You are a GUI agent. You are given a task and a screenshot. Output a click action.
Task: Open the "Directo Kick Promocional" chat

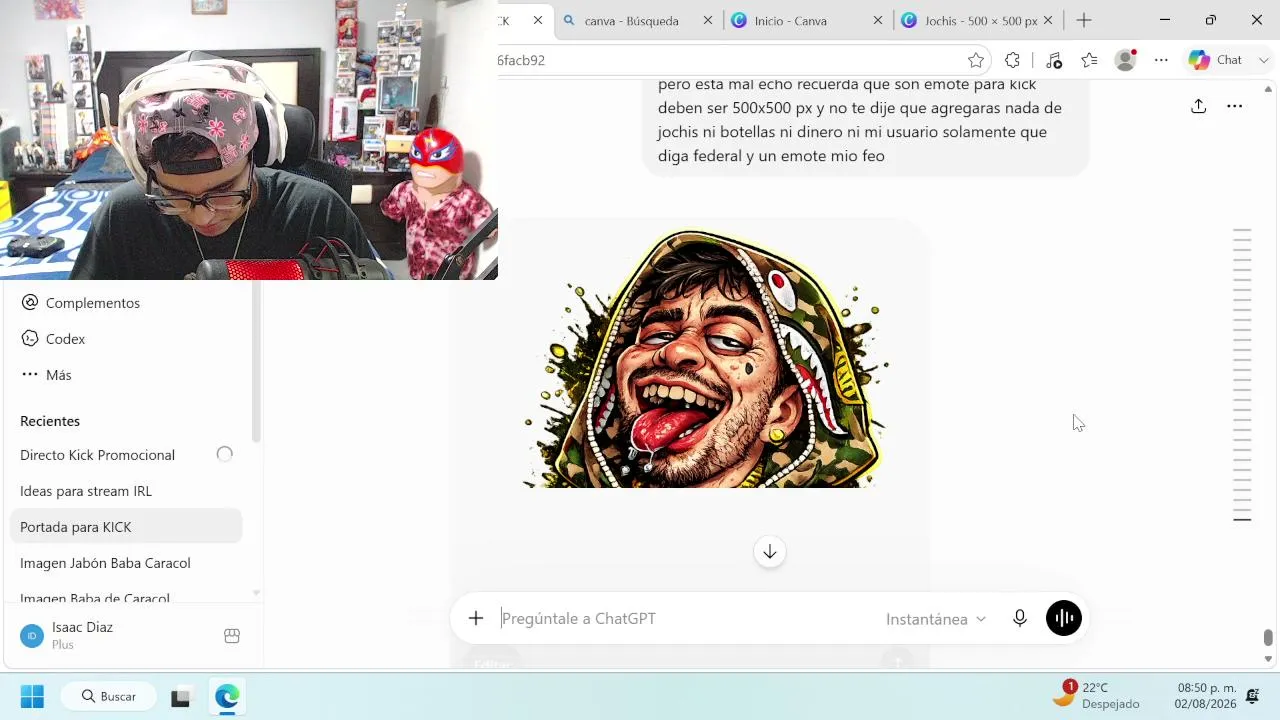click(x=127, y=455)
